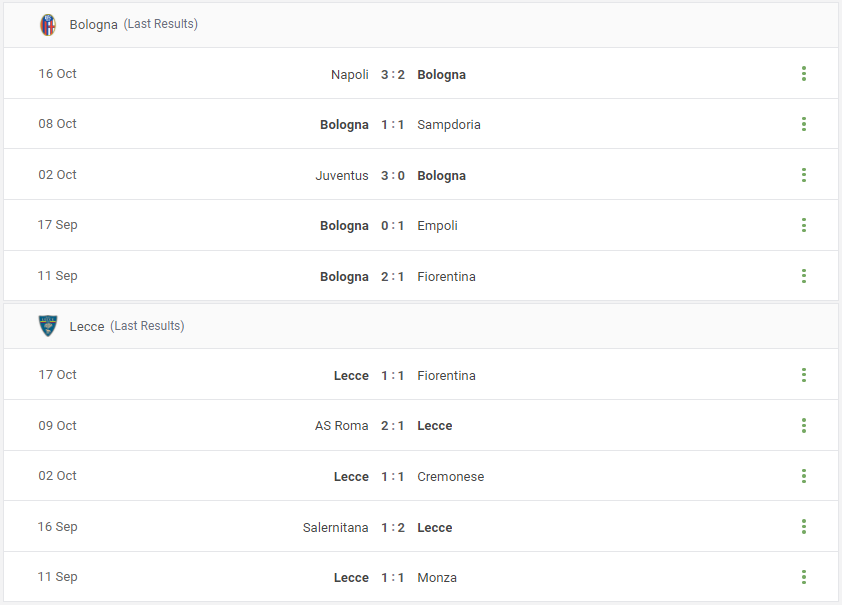Open Lecce team page from header
842x605 pixels.
(86, 326)
